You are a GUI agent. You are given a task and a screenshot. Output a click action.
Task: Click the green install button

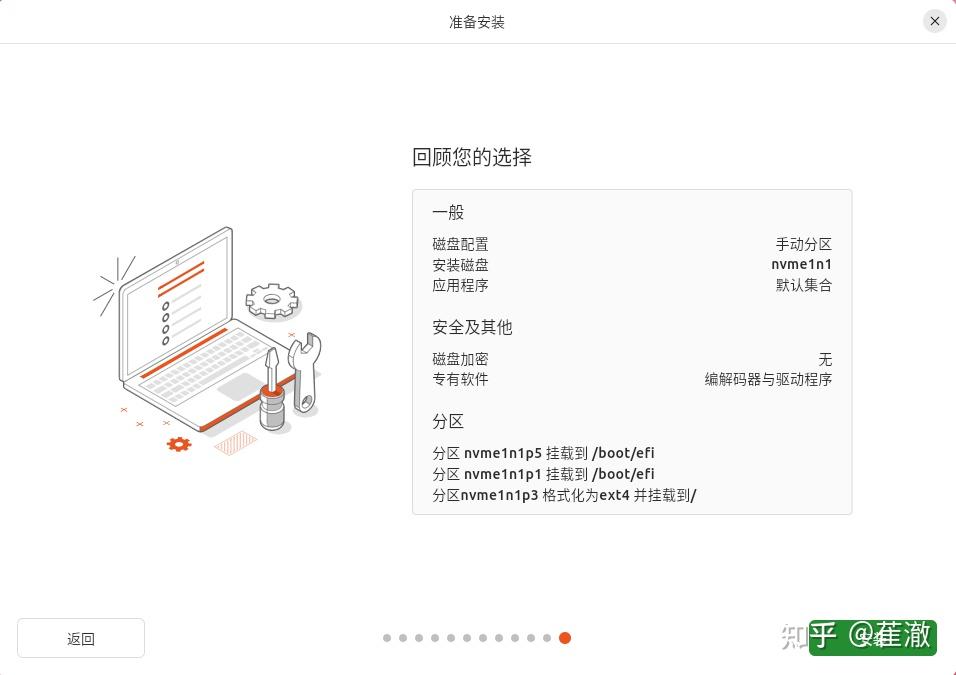872,638
